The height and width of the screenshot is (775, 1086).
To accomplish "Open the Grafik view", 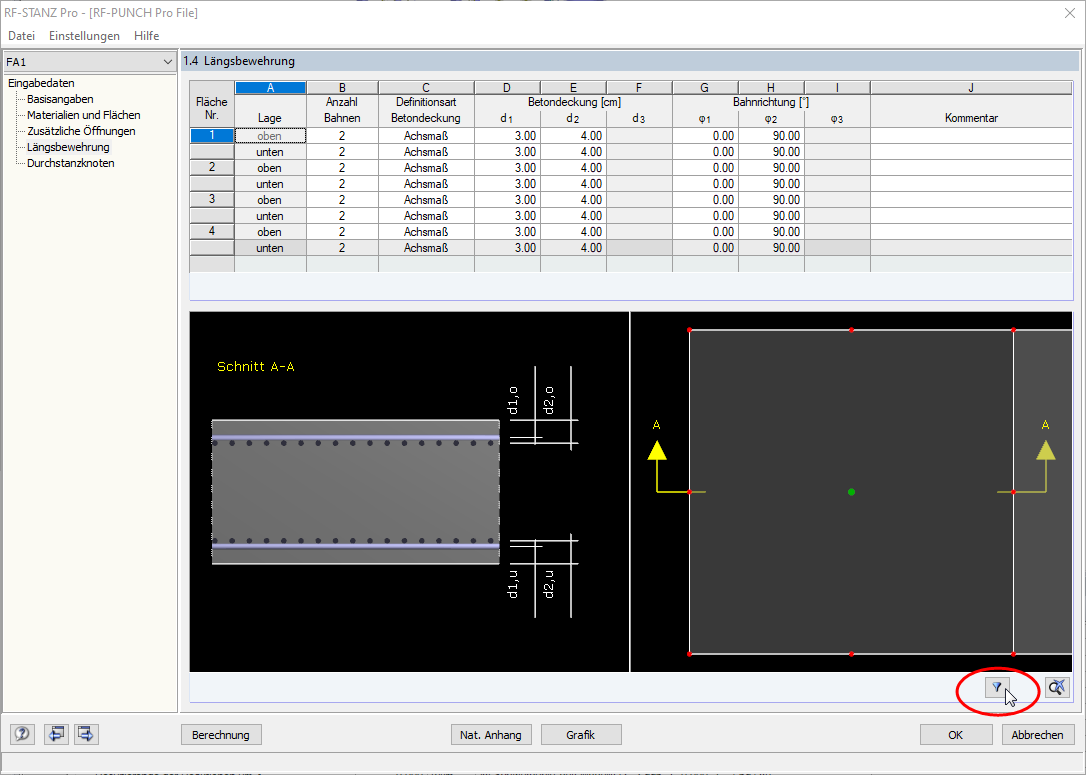I will [x=581, y=734].
